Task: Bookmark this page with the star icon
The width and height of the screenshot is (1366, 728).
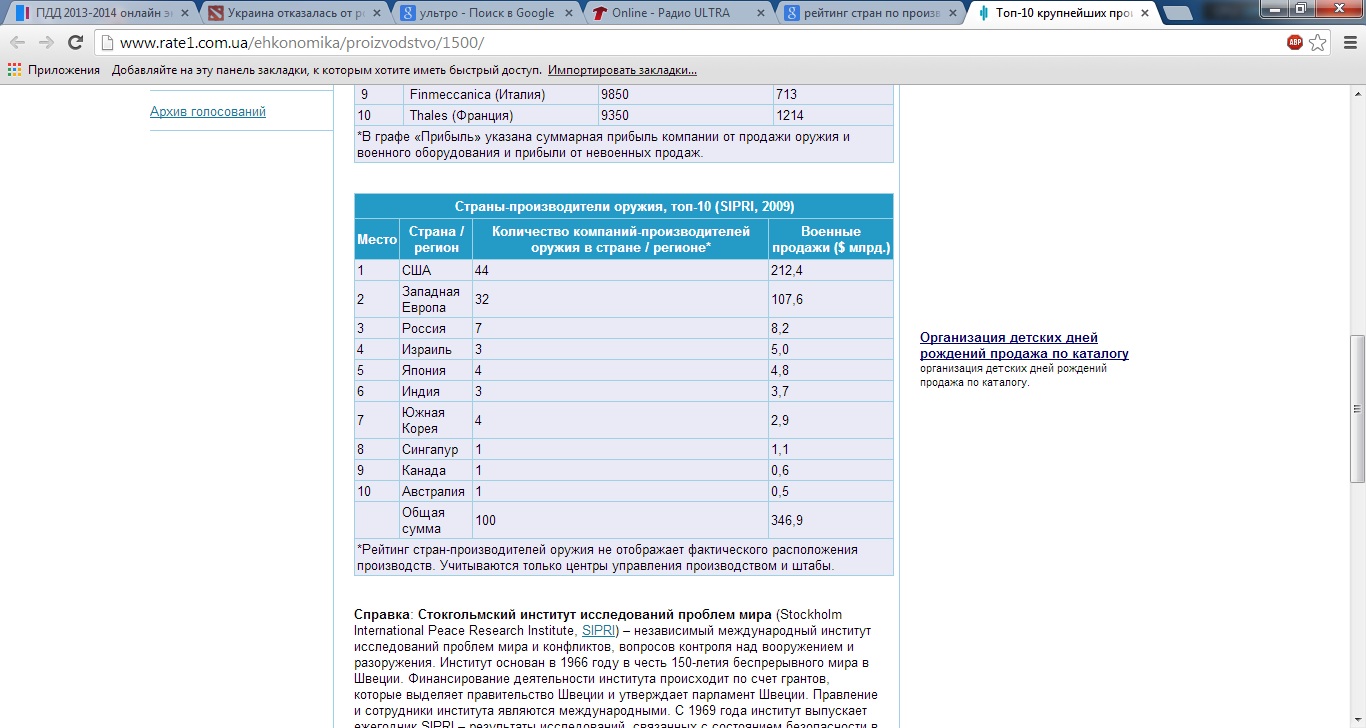Action: [1318, 43]
